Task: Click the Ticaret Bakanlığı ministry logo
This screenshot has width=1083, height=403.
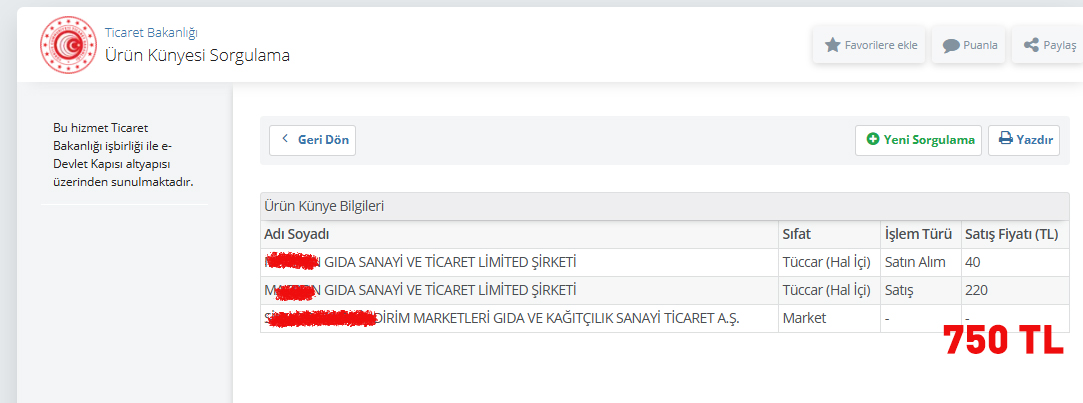Action: [x=66, y=45]
